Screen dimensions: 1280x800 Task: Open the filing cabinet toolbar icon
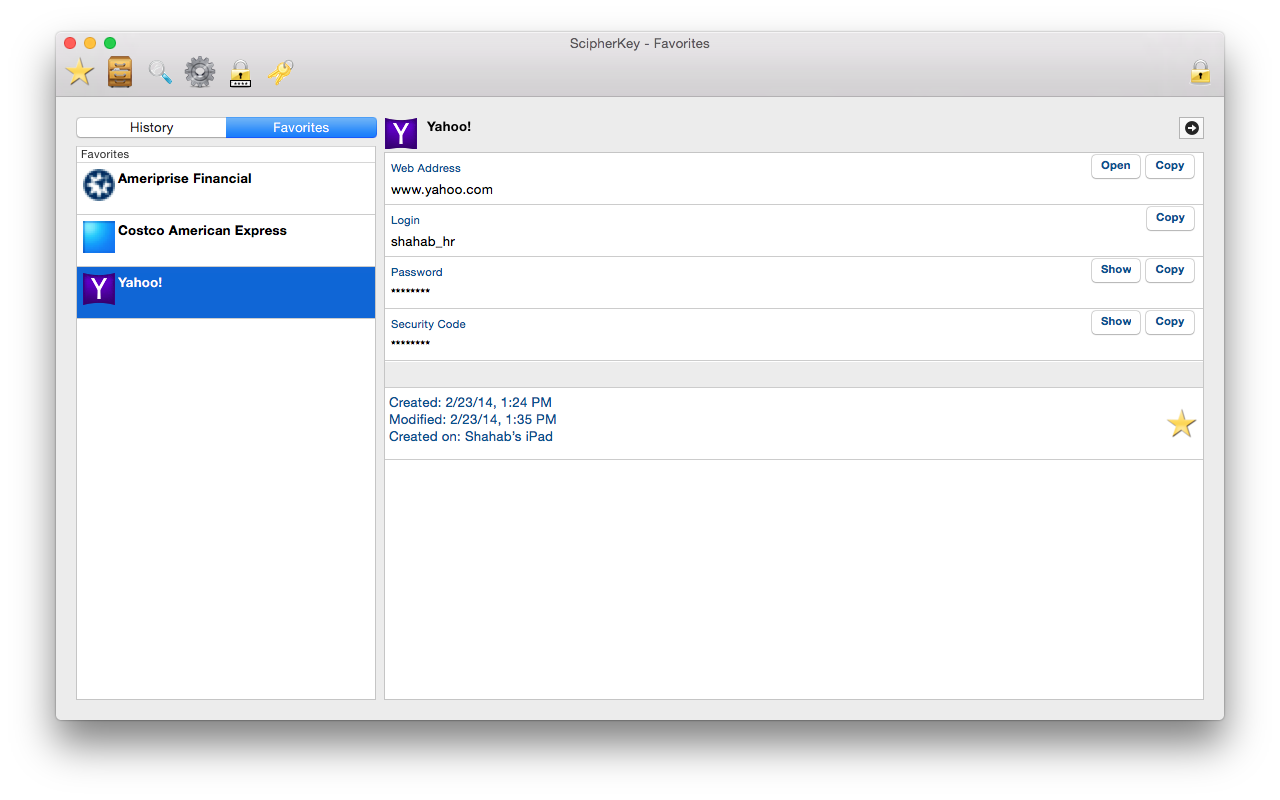tap(120, 73)
